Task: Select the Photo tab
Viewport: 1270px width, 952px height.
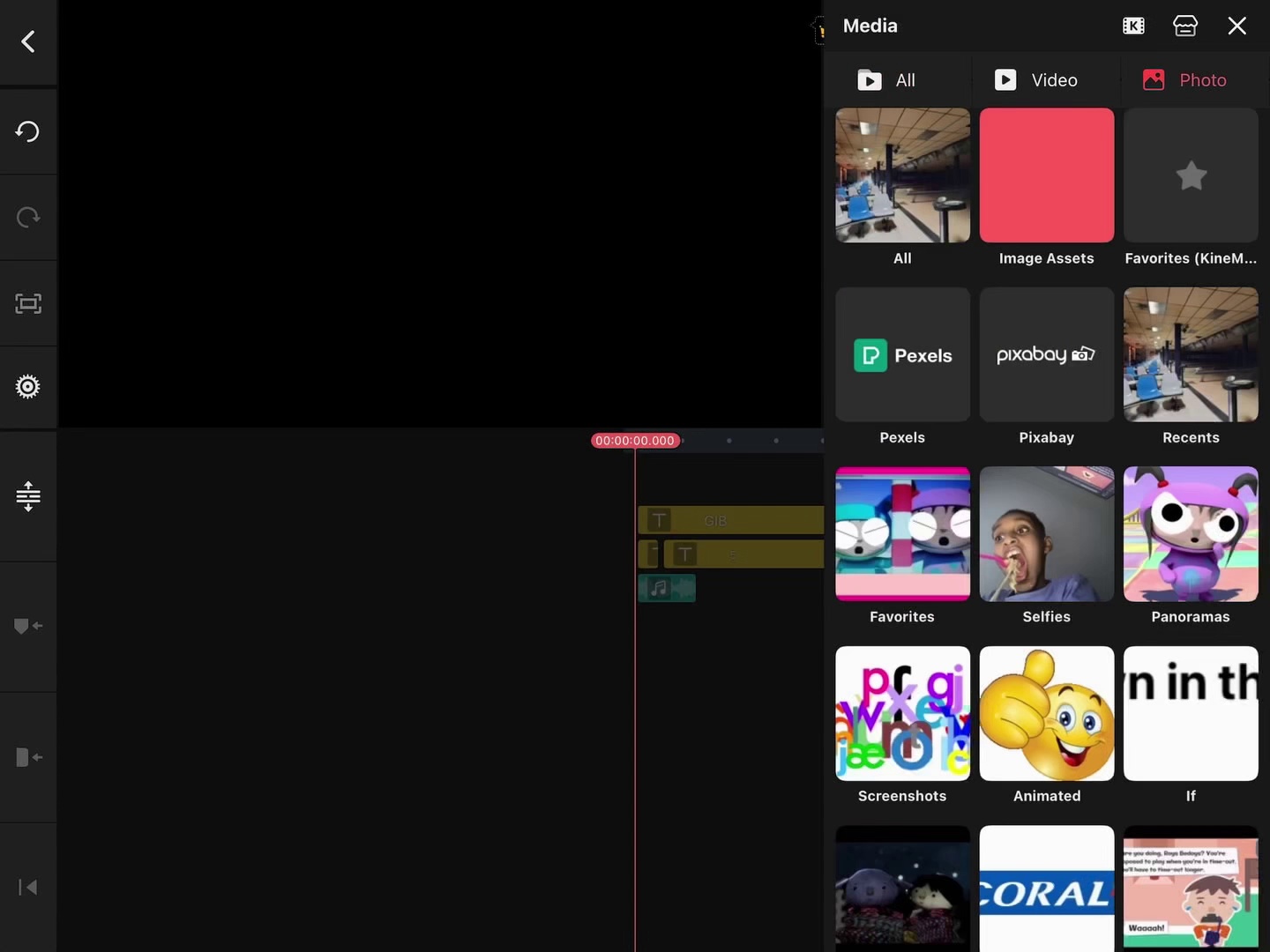Action: (1184, 80)
